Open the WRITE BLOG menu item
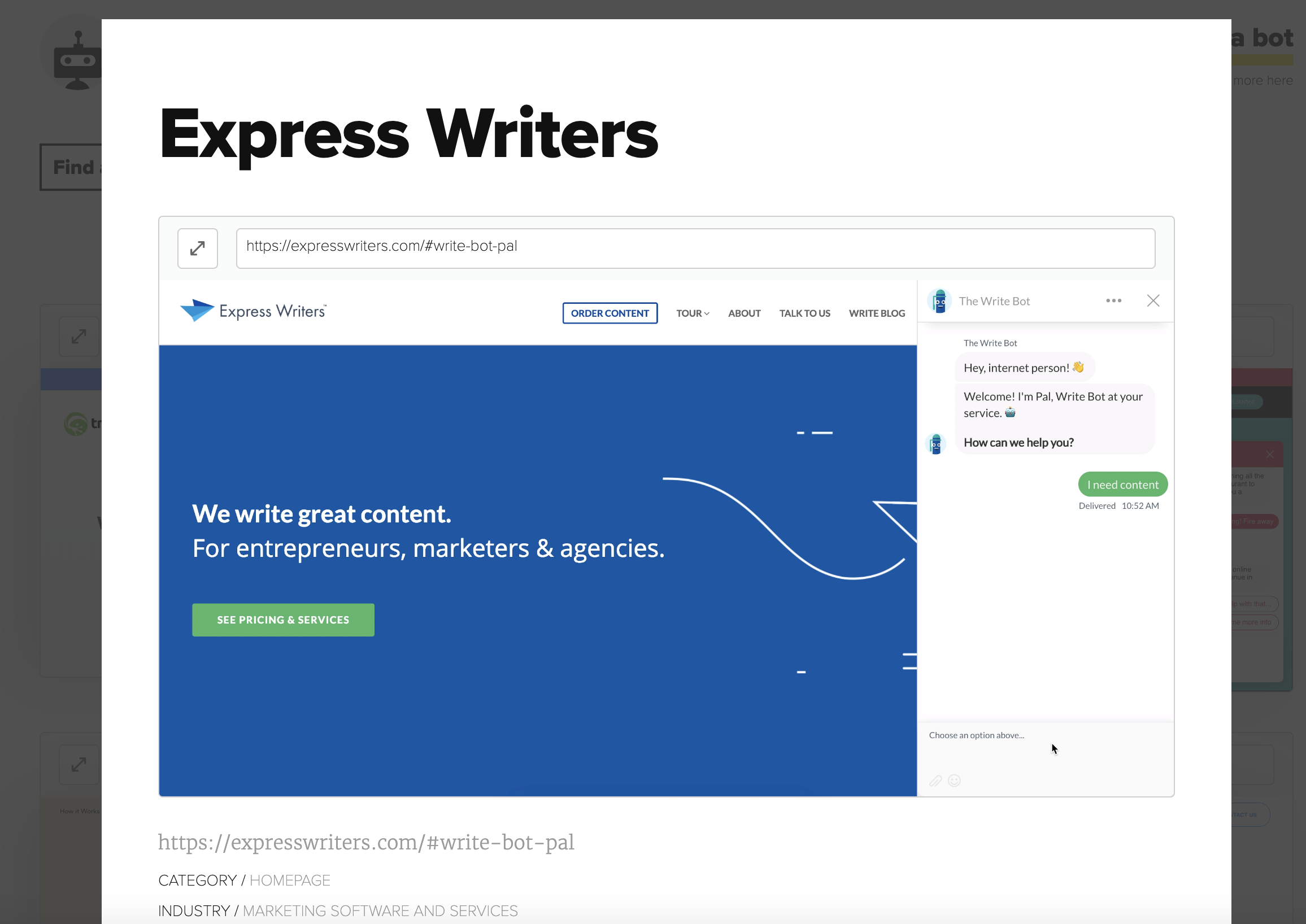This screenshot has width=1306, height=924. [x=876, y=313]
